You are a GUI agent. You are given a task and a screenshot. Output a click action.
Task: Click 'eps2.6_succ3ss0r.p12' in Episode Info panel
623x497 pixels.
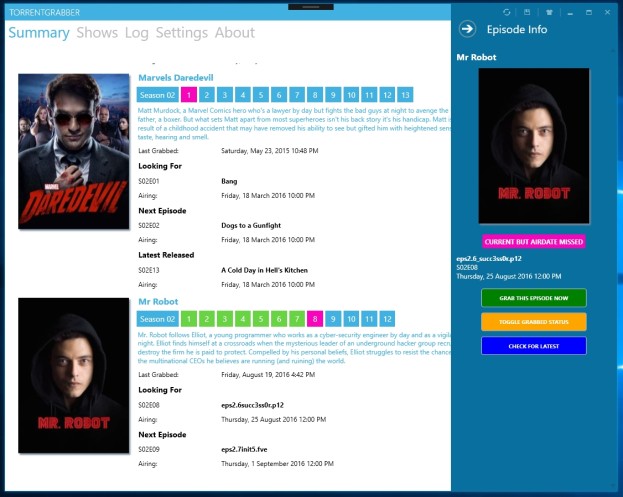pyautogui.click(x=489, y=259)
